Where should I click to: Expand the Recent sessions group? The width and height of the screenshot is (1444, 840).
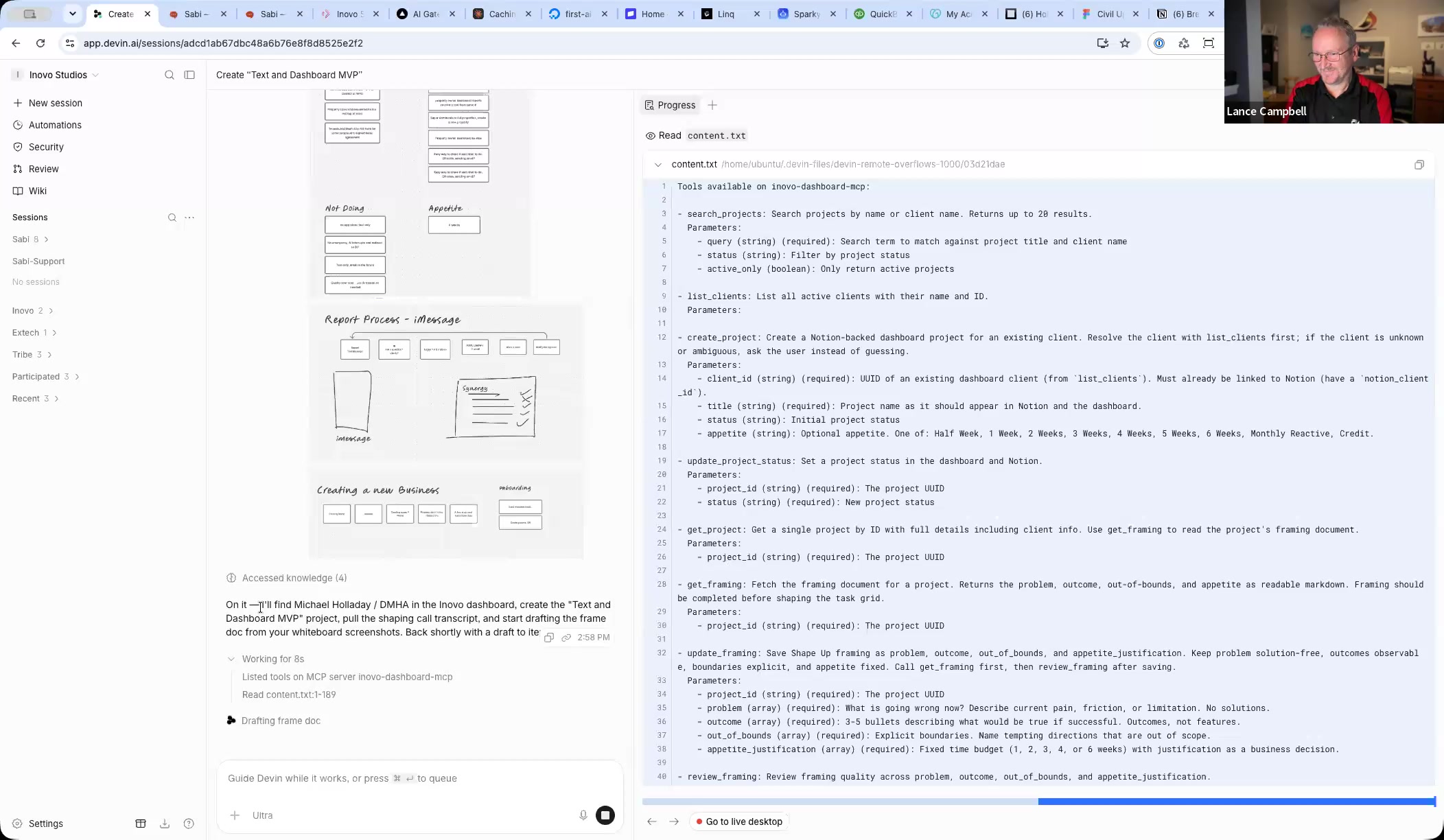[x=35, y=399]
